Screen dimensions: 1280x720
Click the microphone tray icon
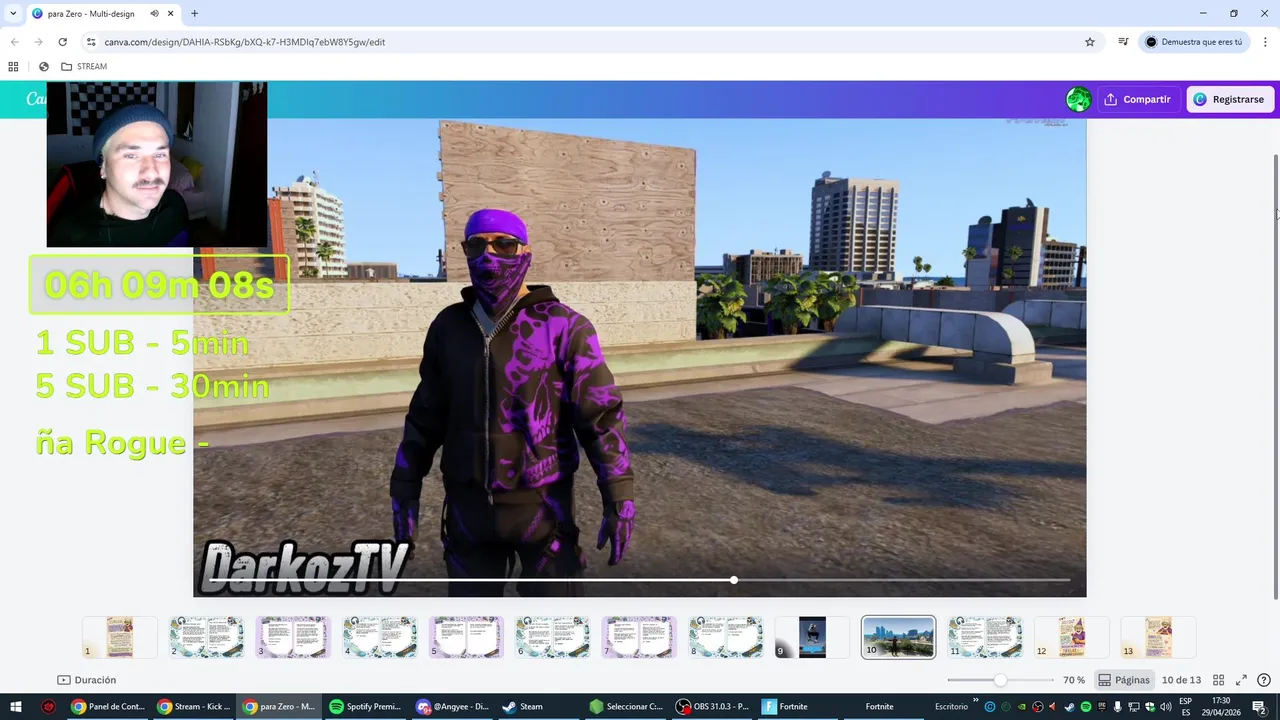pos(1117,707)
